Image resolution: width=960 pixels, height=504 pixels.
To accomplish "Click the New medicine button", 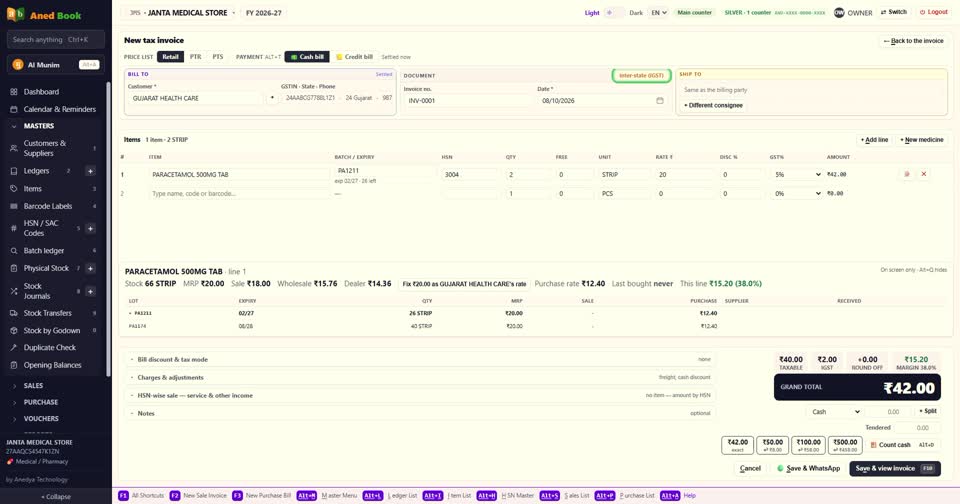I will (921, 140).
